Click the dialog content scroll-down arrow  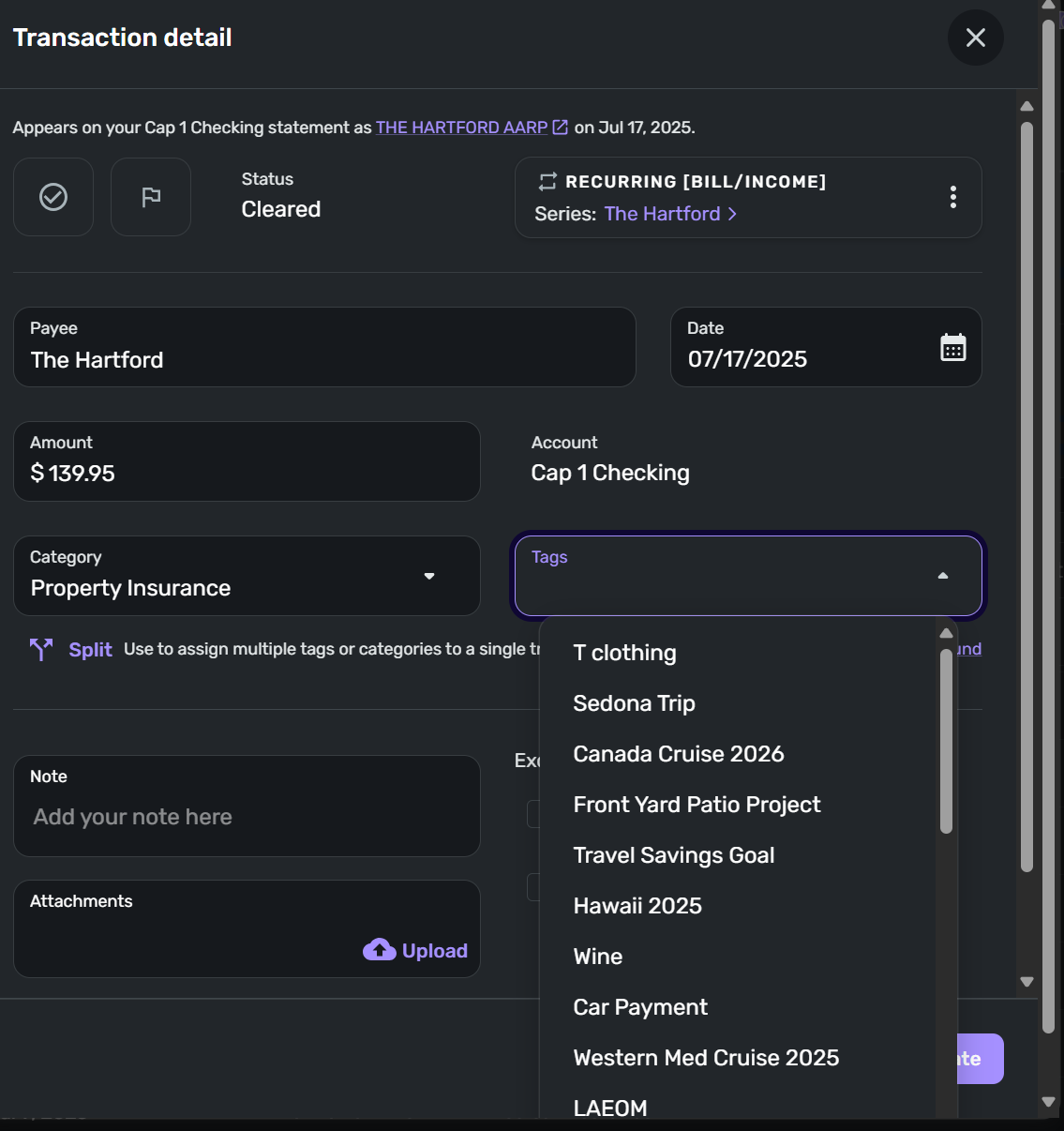(x=1027, y=982)
